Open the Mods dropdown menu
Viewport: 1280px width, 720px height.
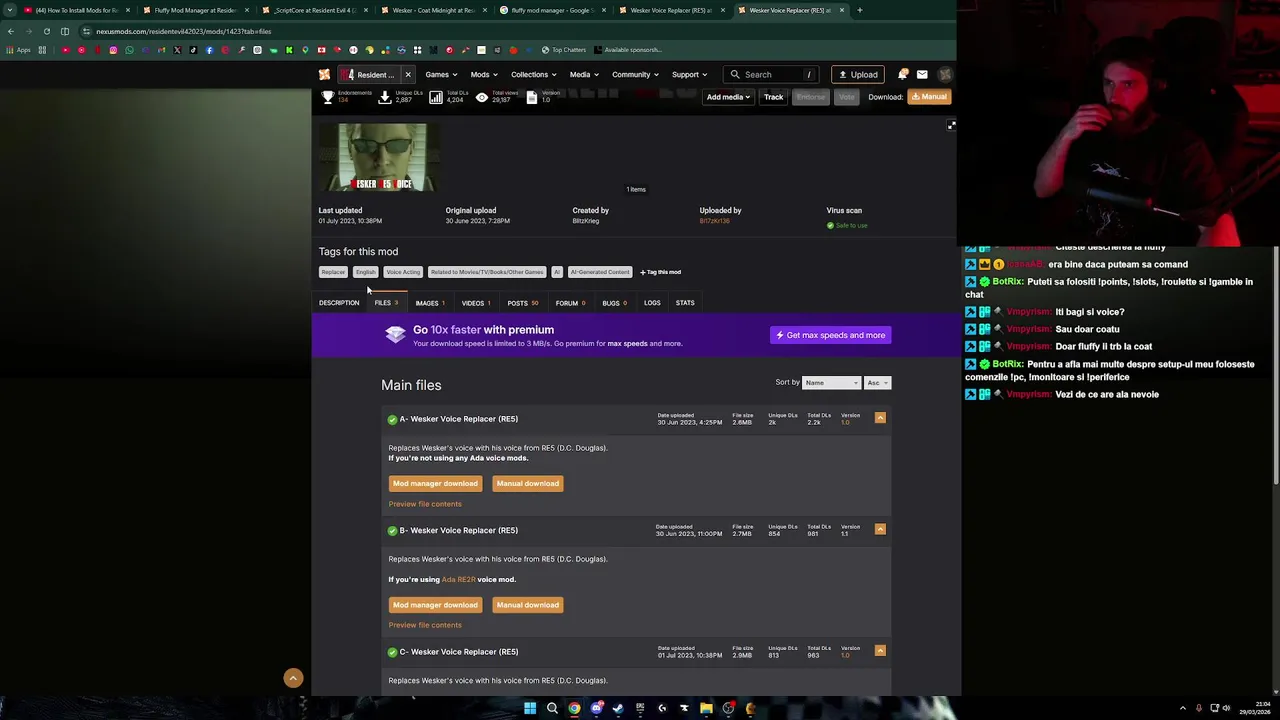click(484, 74)
